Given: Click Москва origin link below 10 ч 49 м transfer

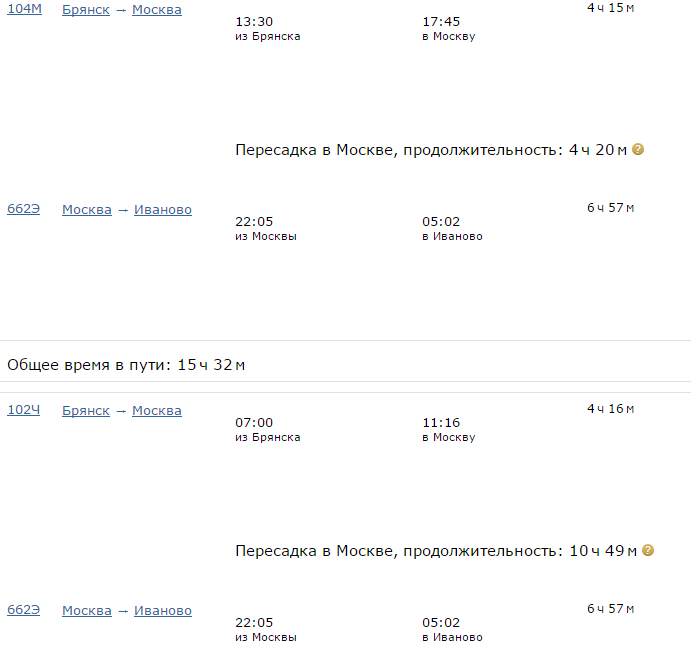Looking at the screenshot, I should coord(87,610).
